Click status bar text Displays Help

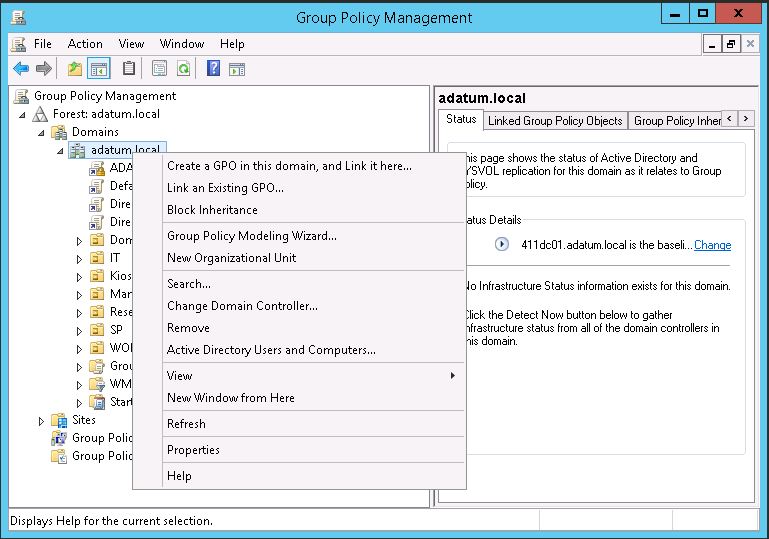coord(111,521)
